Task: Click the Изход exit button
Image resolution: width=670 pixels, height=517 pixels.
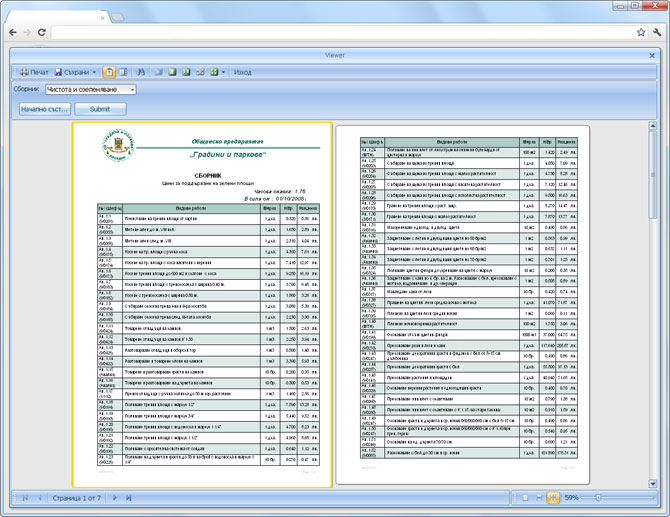Action: pos(242,72)
